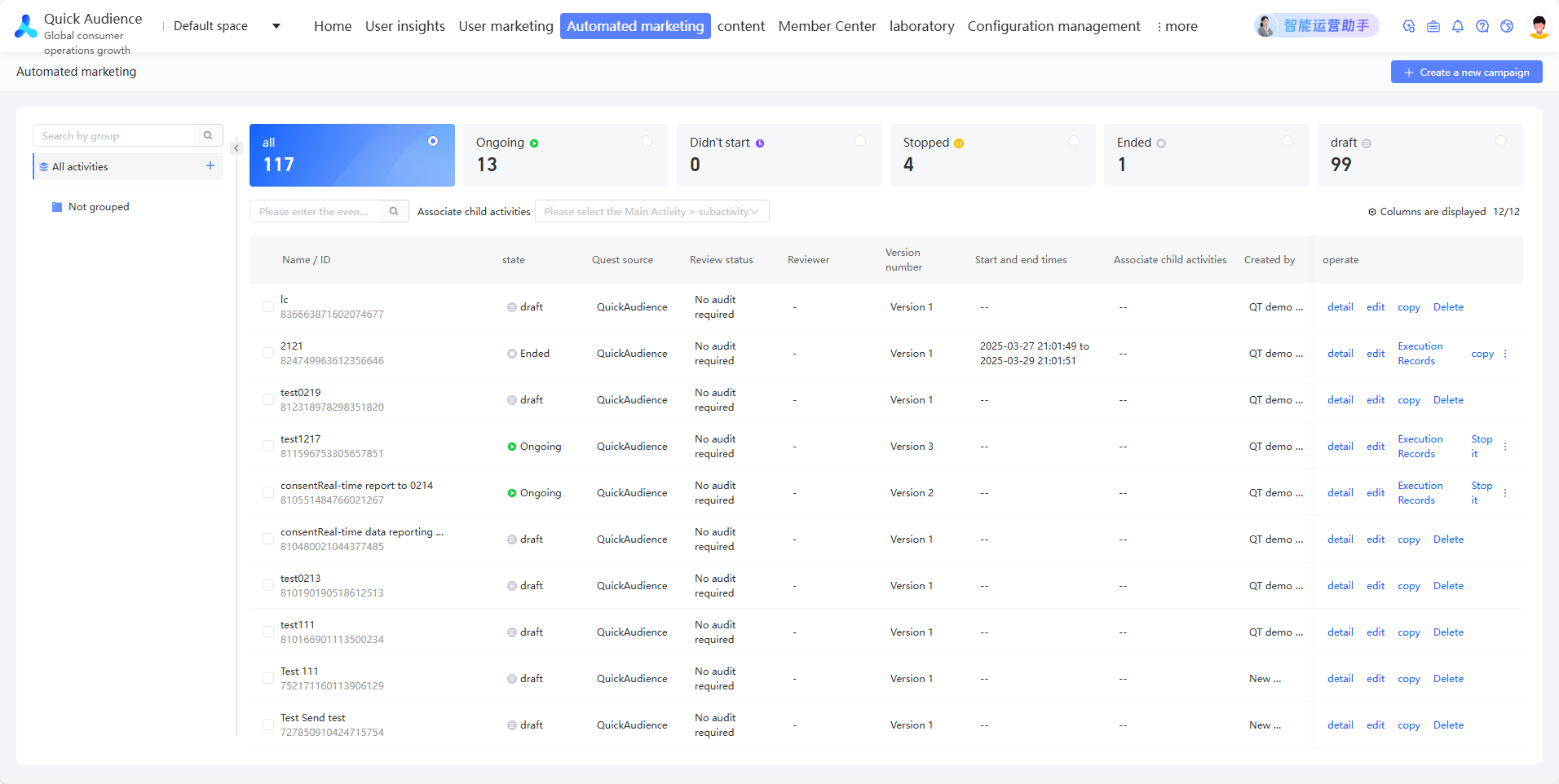Click the plus icon beside All activities

(x=210, y=165)
